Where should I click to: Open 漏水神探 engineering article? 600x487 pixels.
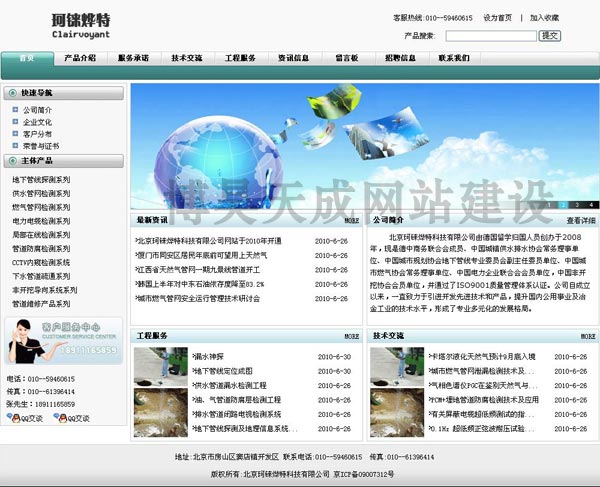tap(208, 357)
